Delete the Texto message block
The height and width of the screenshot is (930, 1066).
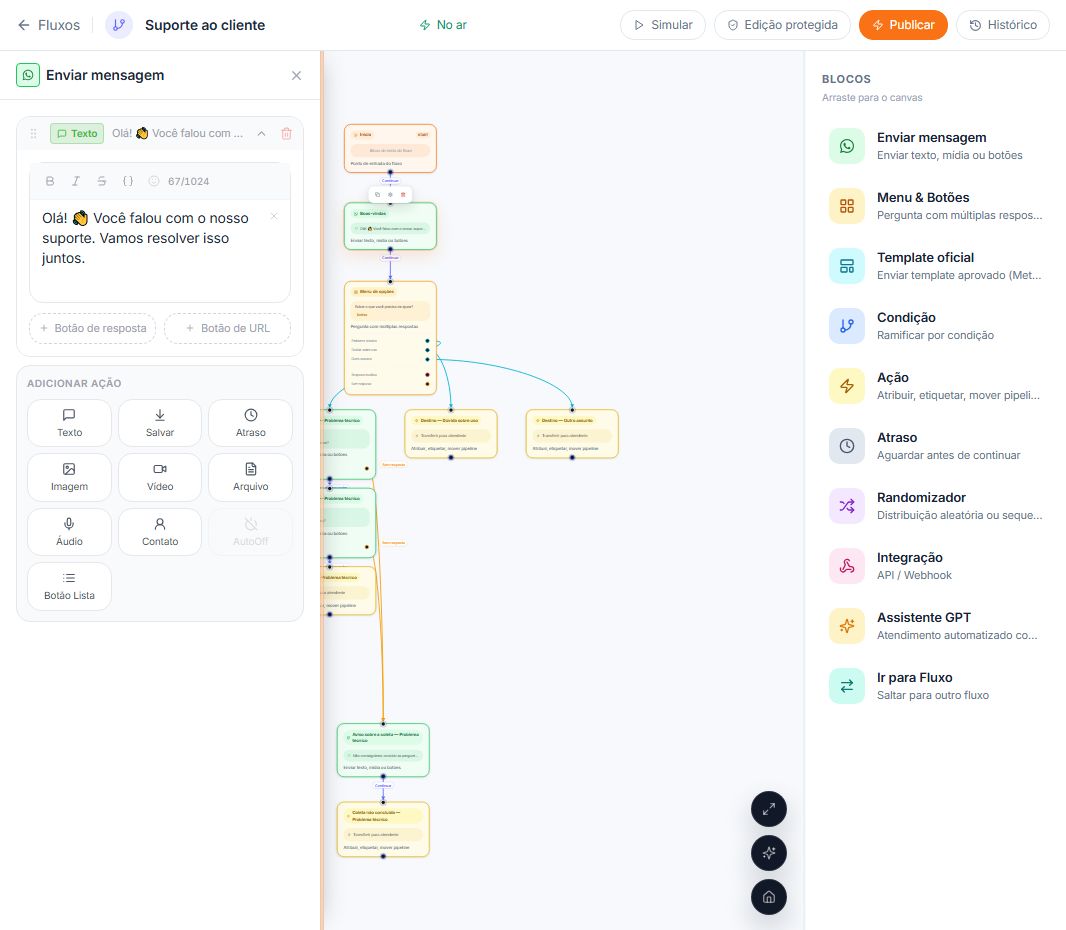click(286, 133)
